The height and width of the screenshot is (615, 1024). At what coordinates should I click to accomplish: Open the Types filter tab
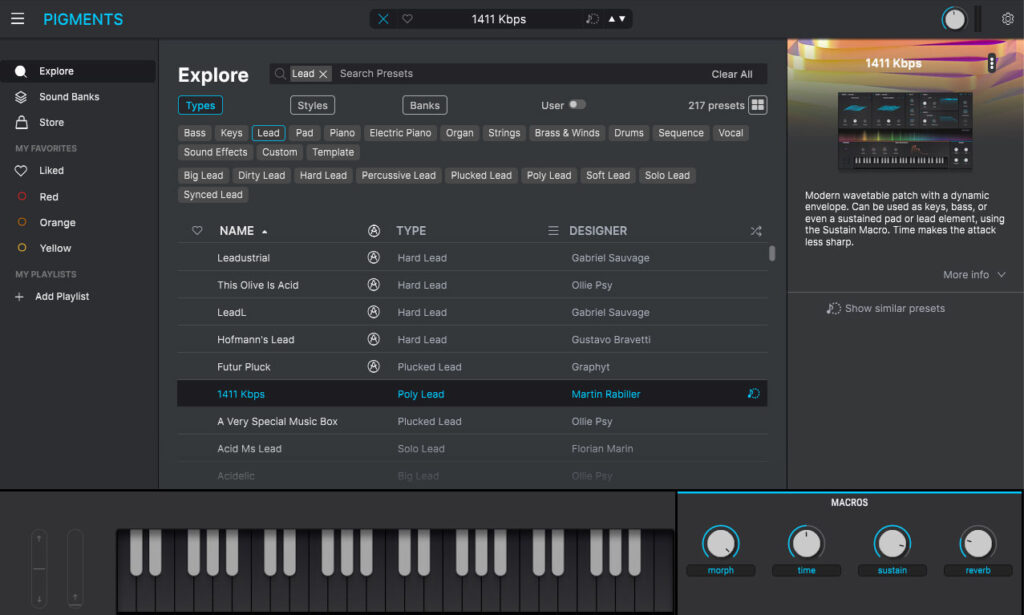(x=200, y=105)
